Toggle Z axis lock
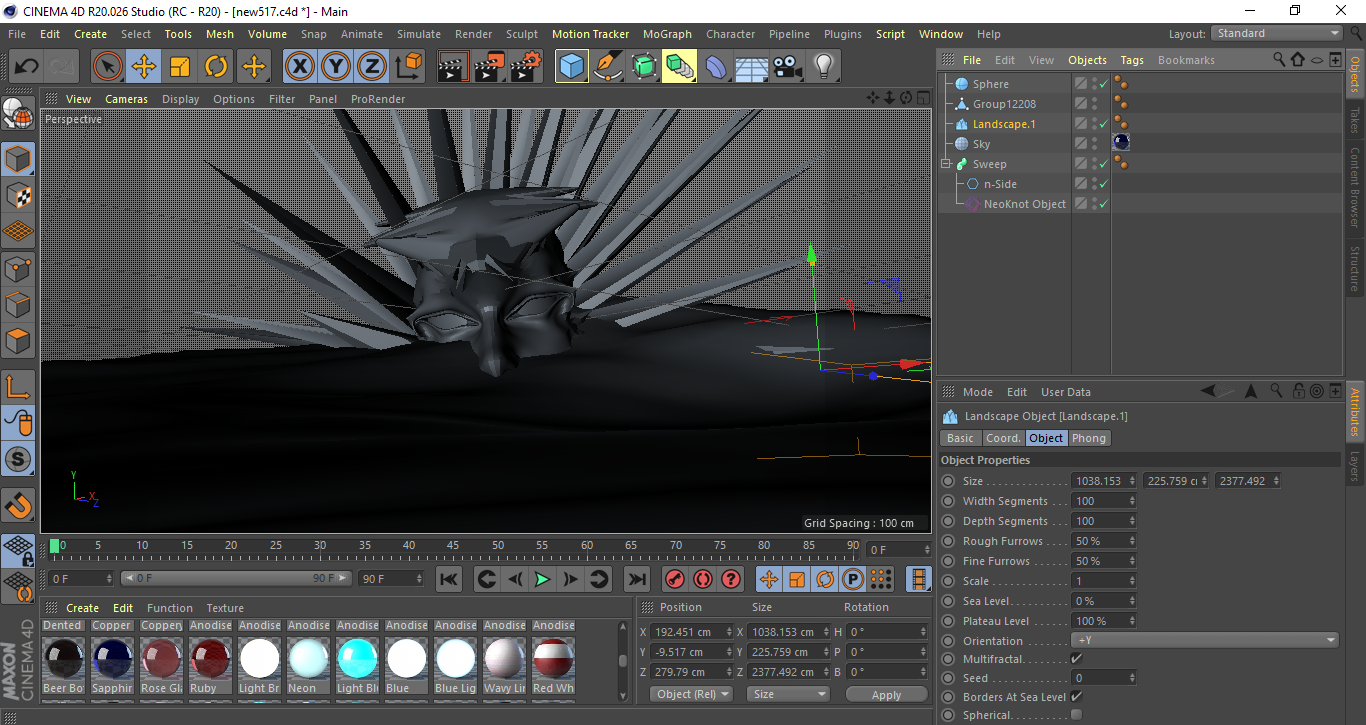The width and height of the screenshot is (1366, 725). (371, 67)
